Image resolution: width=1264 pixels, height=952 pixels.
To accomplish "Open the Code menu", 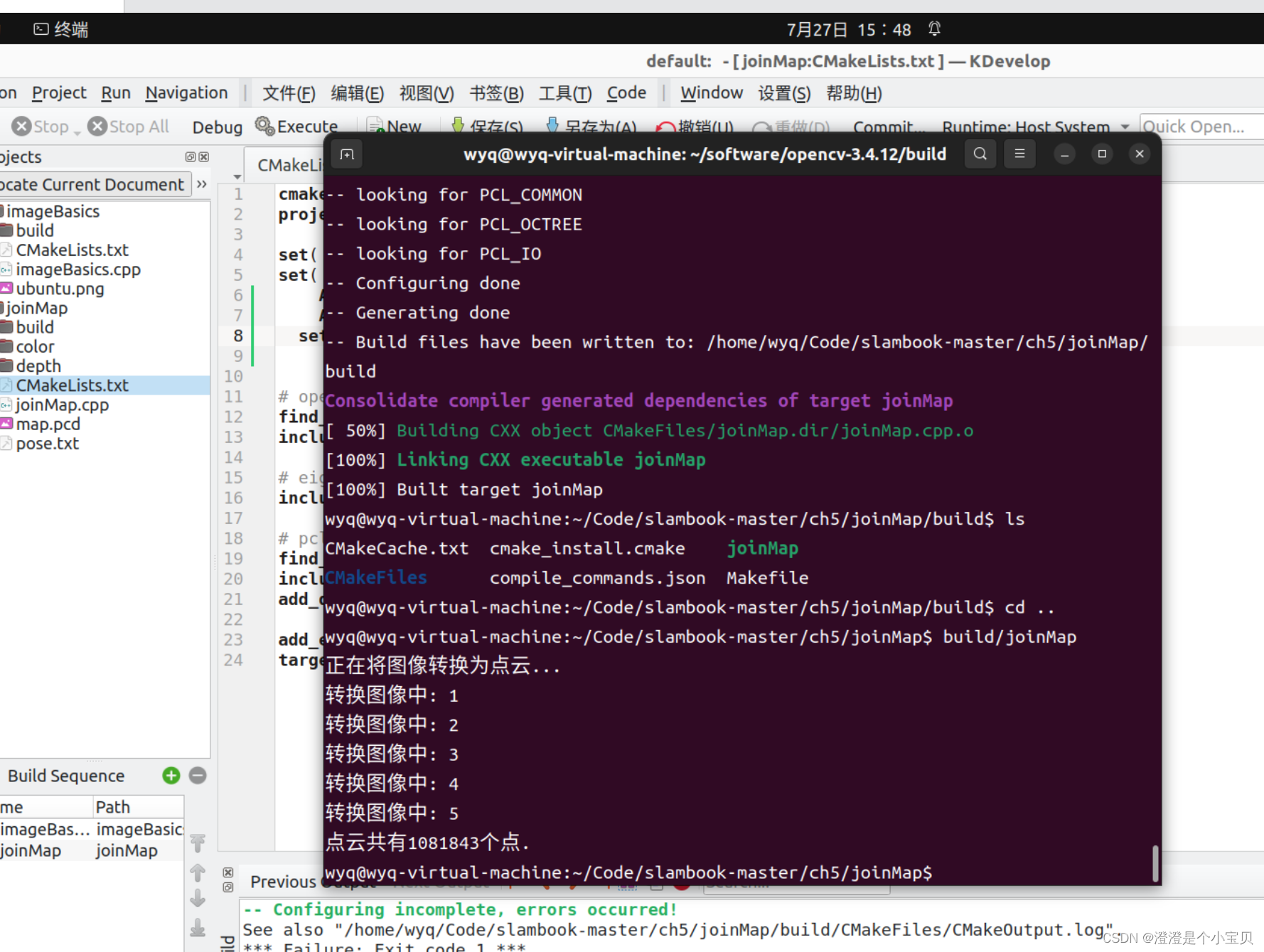I will (626, 93).
